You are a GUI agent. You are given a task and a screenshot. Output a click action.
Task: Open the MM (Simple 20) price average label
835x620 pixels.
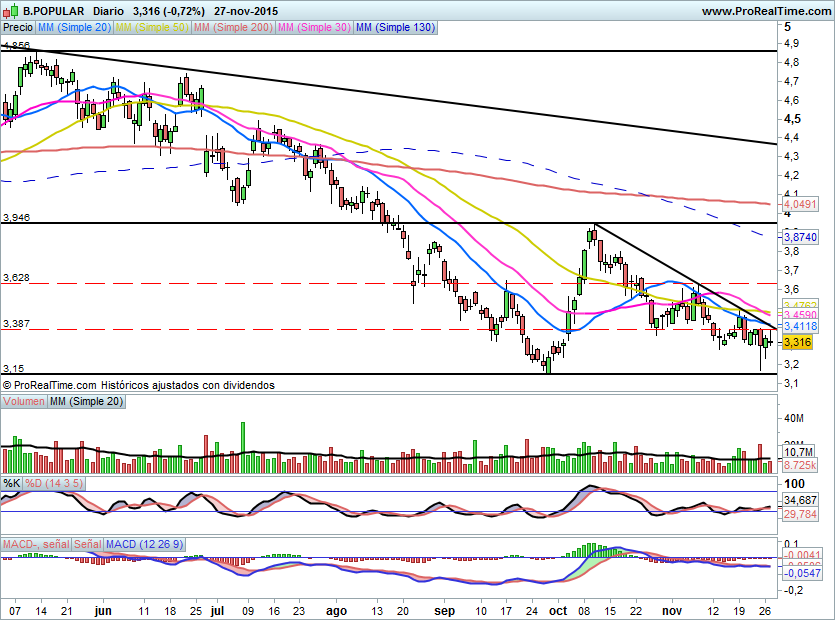click(x=74, y=27)
